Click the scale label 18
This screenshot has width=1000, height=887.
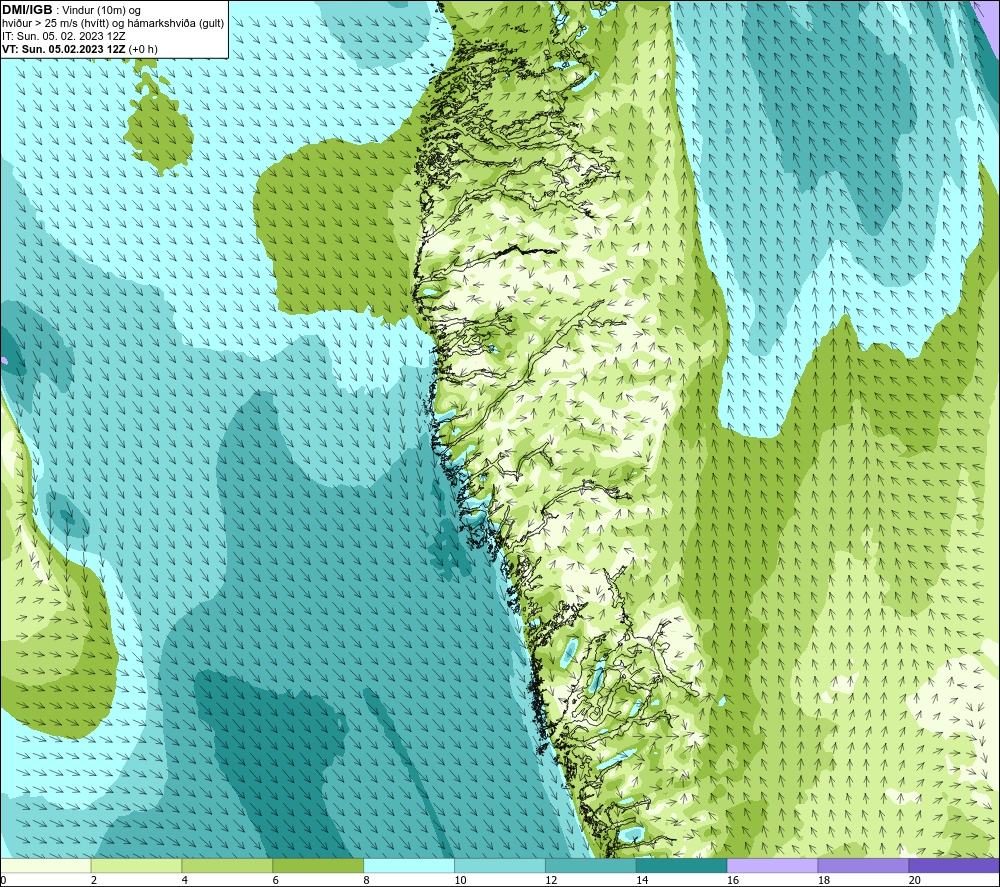coord(823,880)
